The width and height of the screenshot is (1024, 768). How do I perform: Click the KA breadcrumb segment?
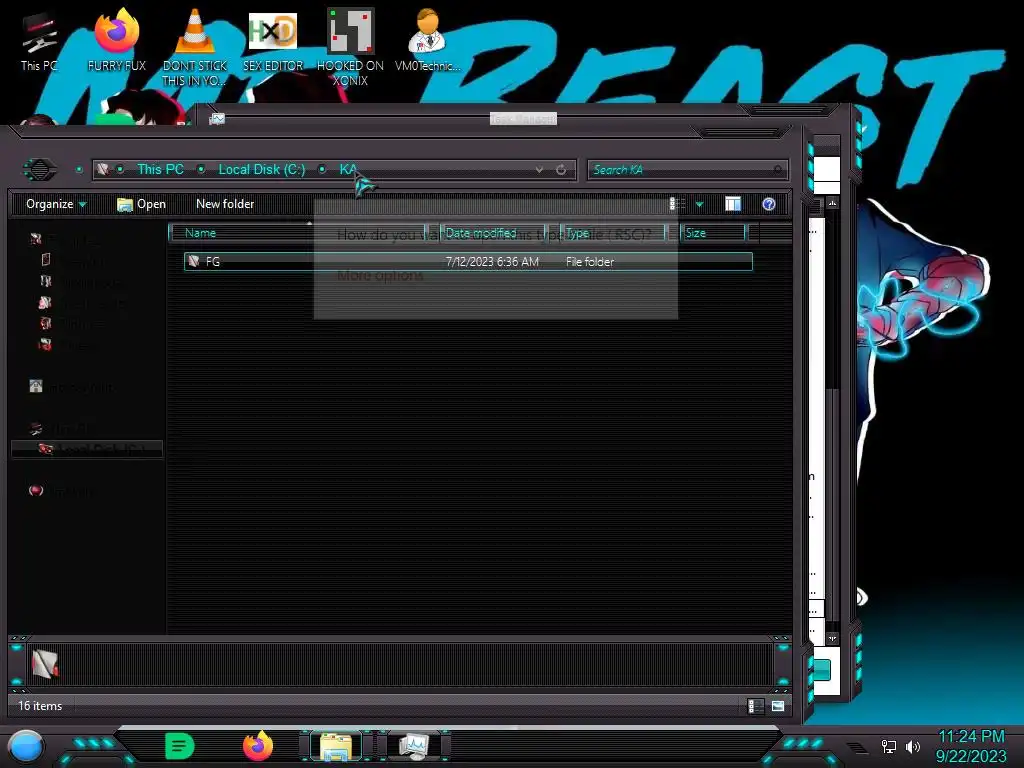click(348, 170)
